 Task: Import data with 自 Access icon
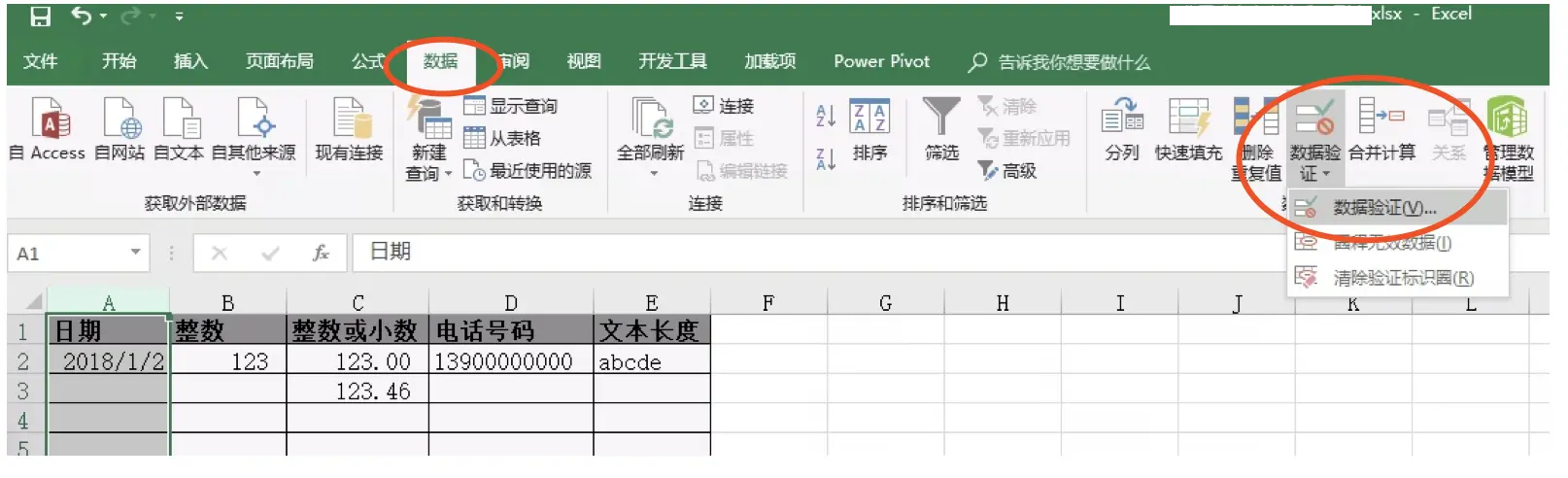[x=47, y=129]
